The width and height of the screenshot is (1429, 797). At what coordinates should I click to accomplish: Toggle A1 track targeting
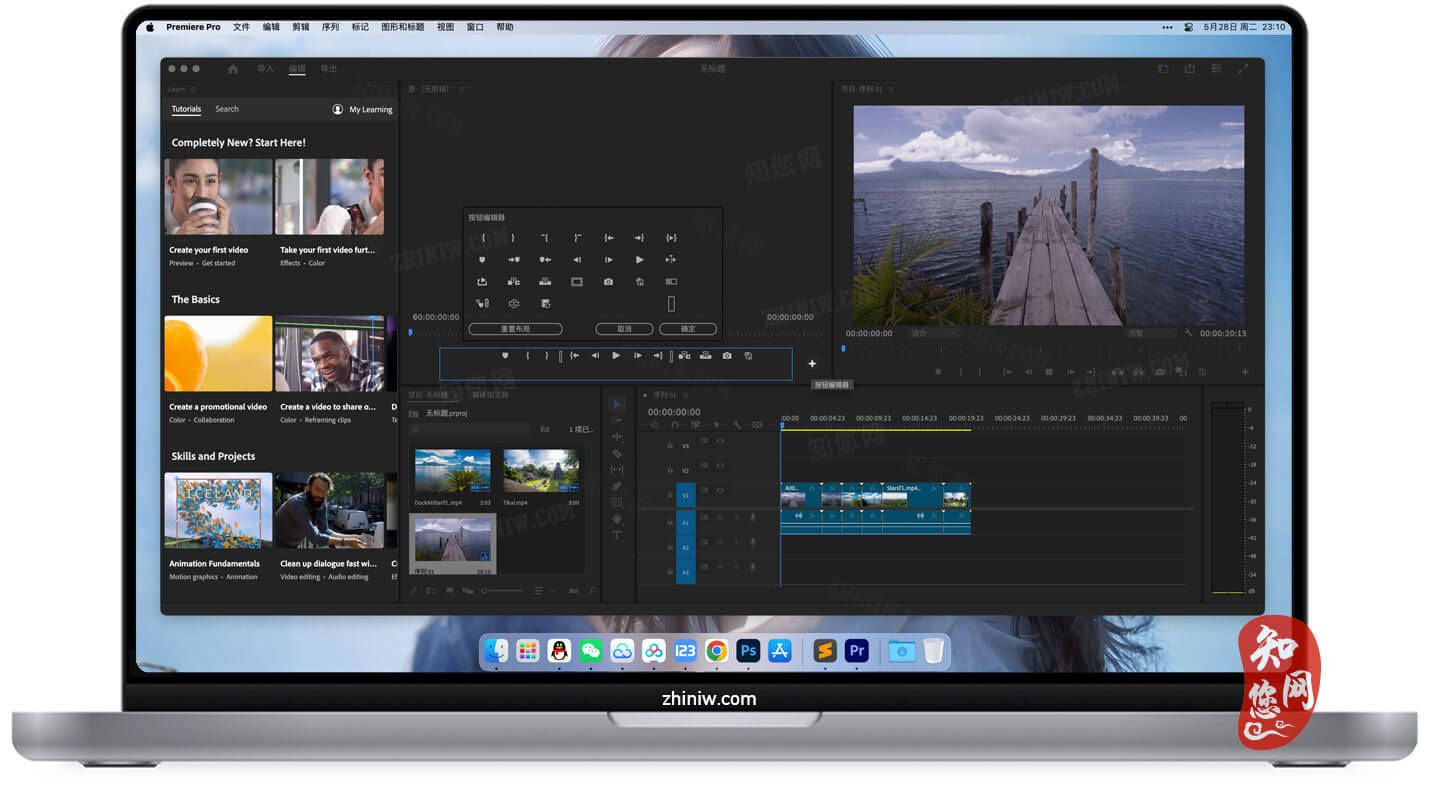tap(686, 521)
